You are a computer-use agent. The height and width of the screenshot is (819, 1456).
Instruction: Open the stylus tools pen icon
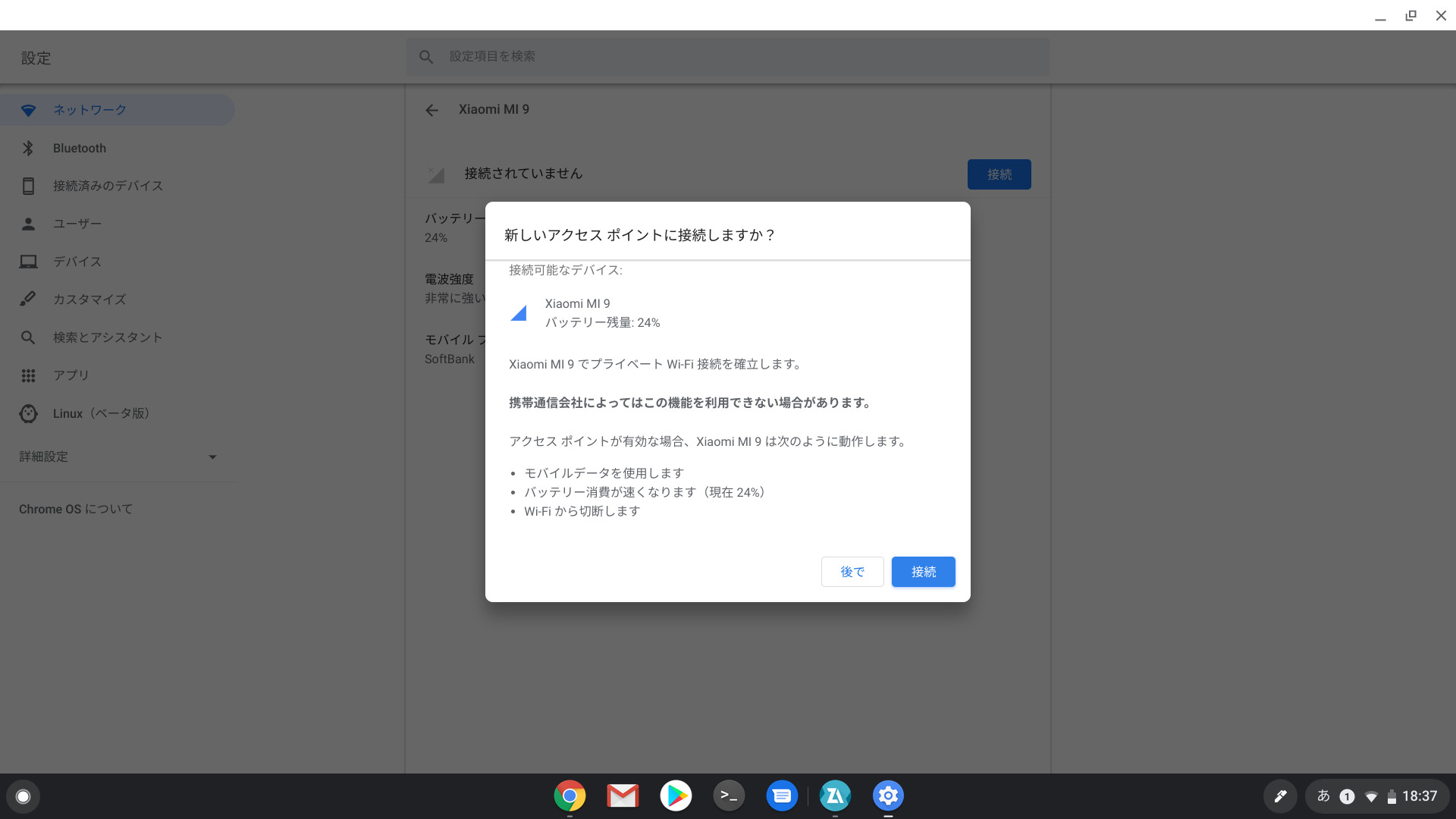coord(1280,796)
